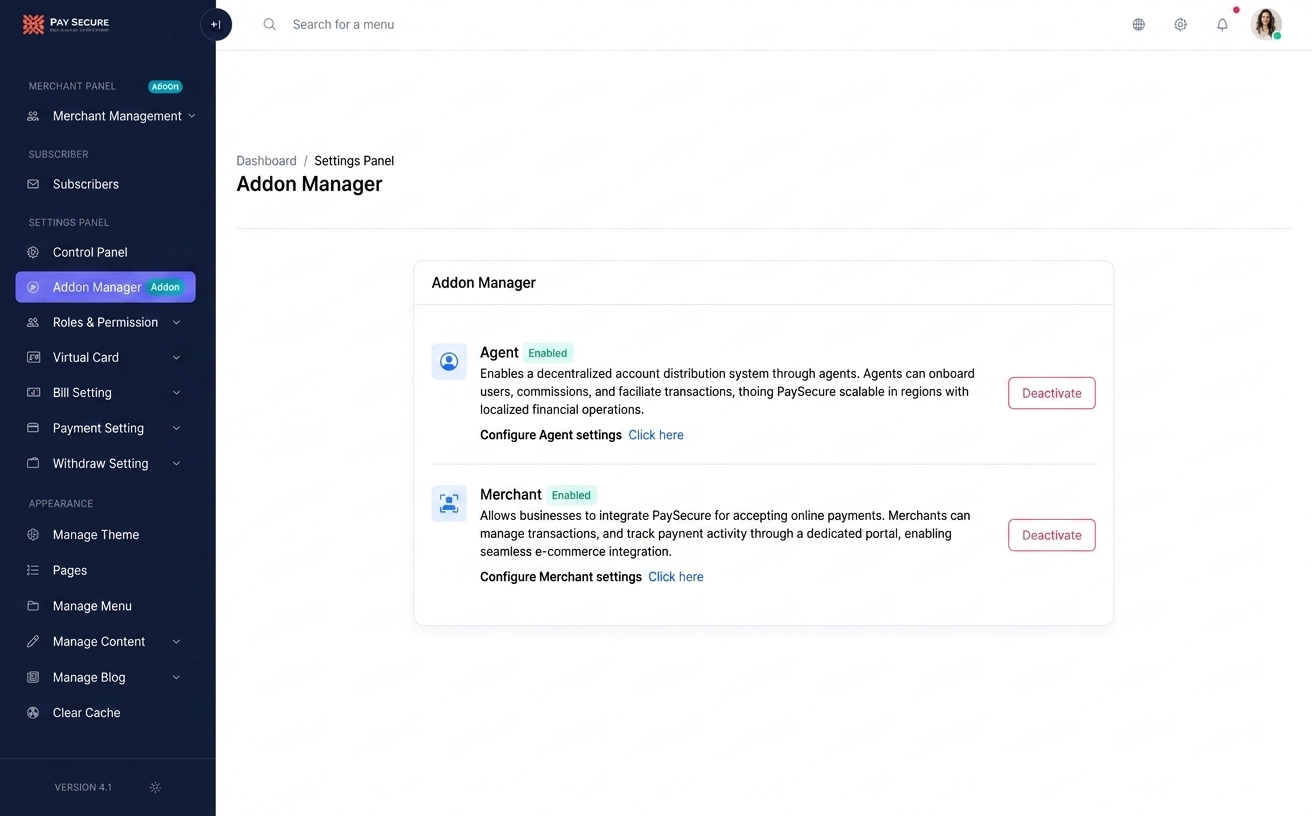Click the Agent addon icon
Image resolution: width=1312 pixels, height=816 pixels.
(449, 362)
